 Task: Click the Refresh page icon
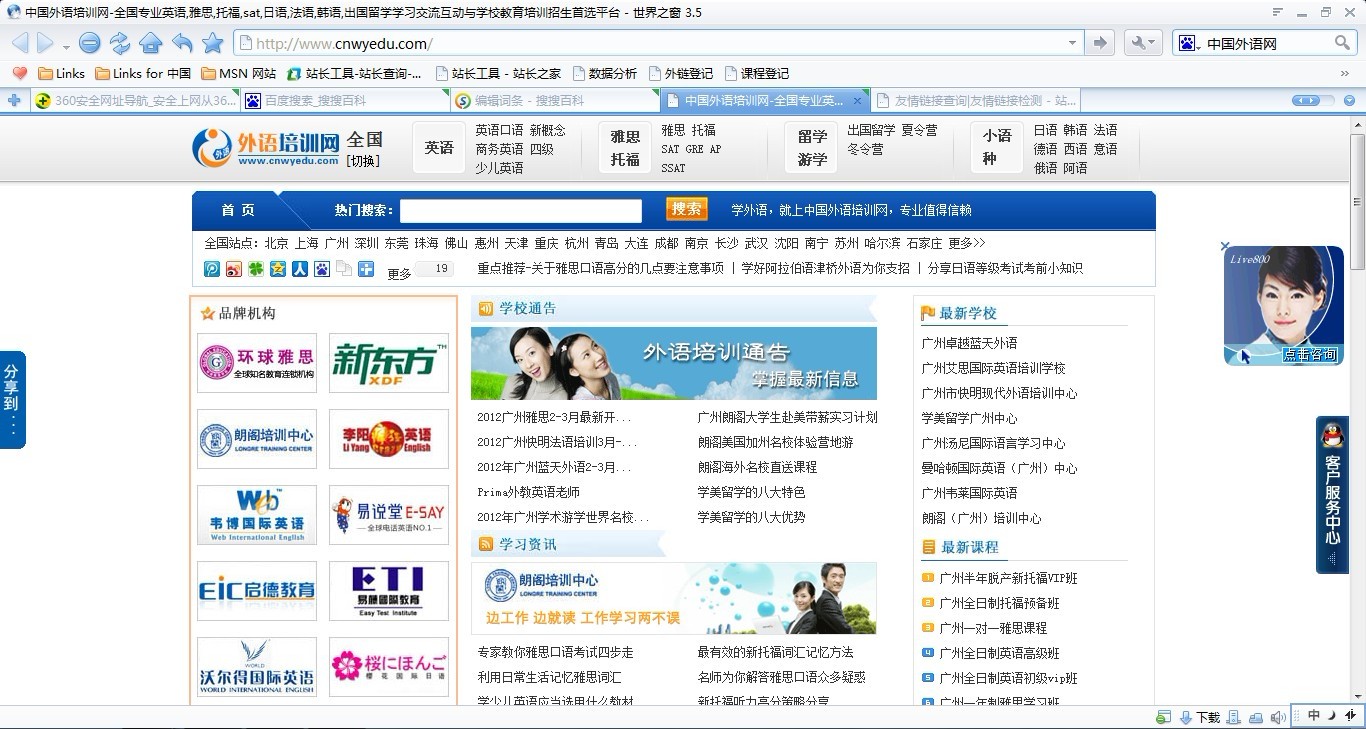pyautogui.click(x=120, y=43)
